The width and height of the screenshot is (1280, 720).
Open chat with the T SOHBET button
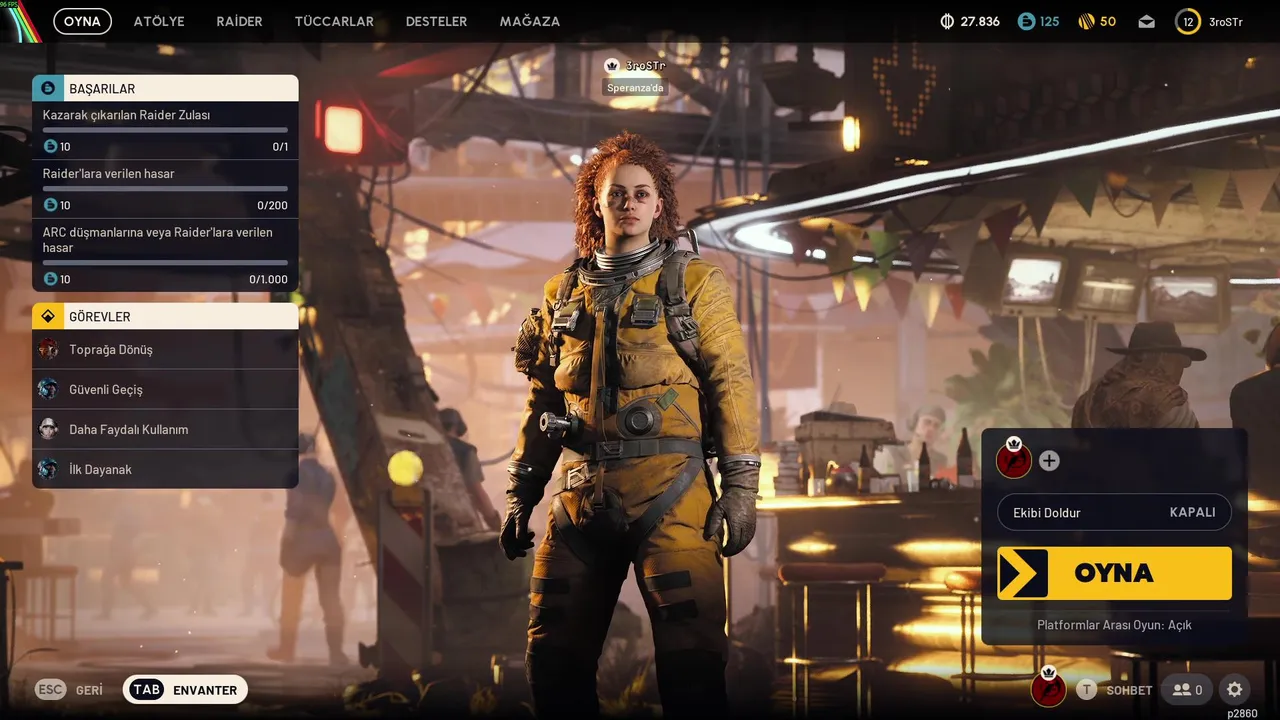[x=1114, y=690]
